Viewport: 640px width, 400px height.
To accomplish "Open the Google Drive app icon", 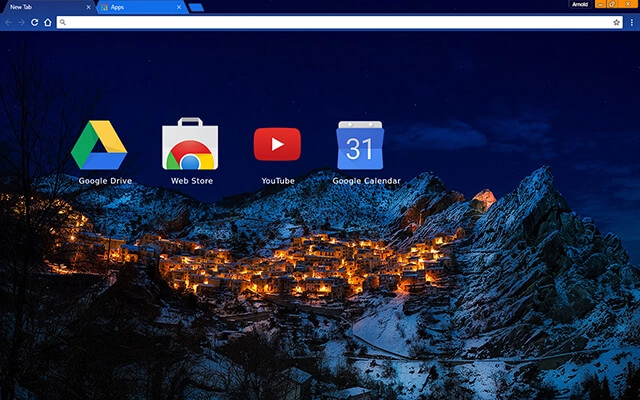I will click(99, 144).
